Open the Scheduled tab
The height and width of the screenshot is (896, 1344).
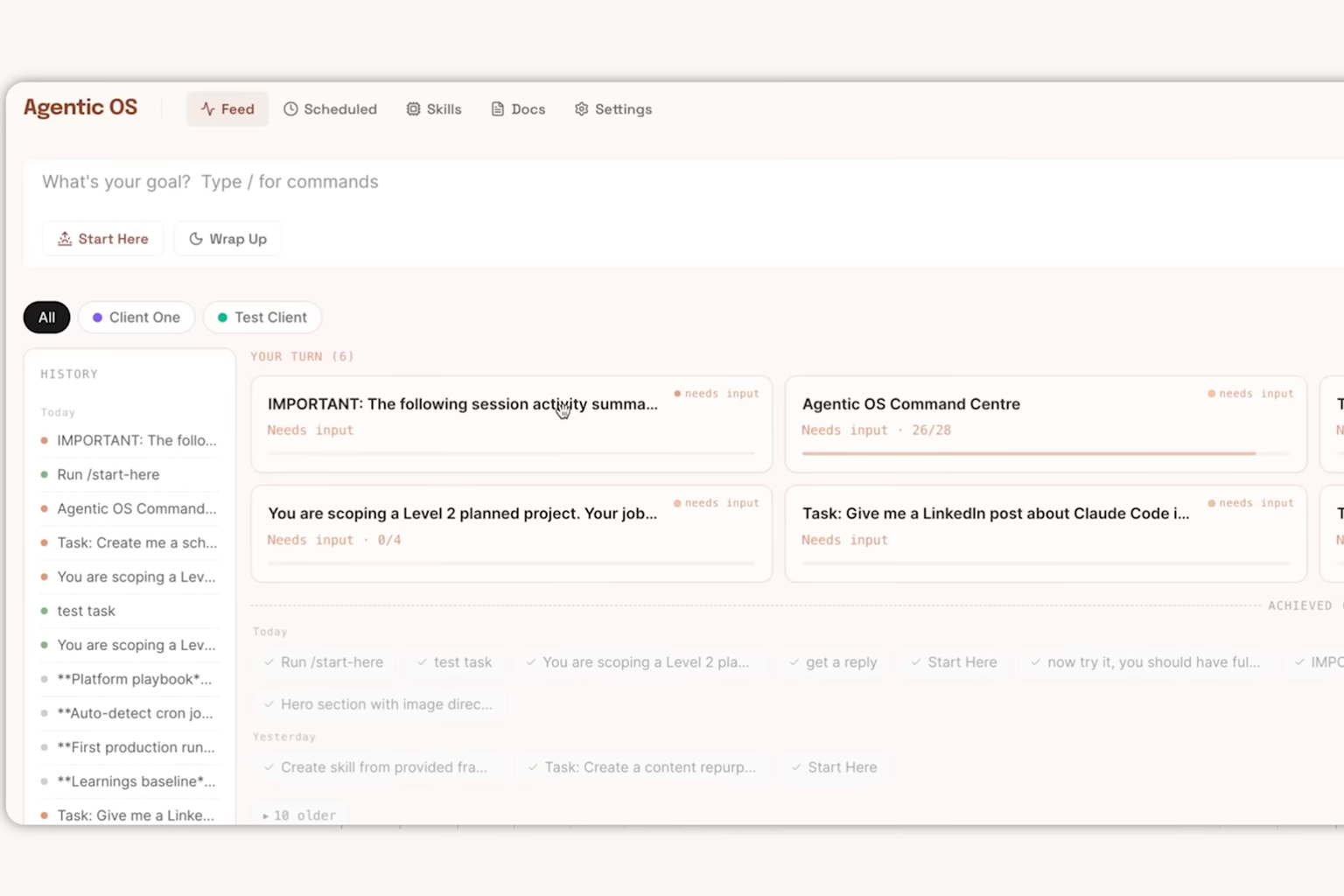[330, 109]
